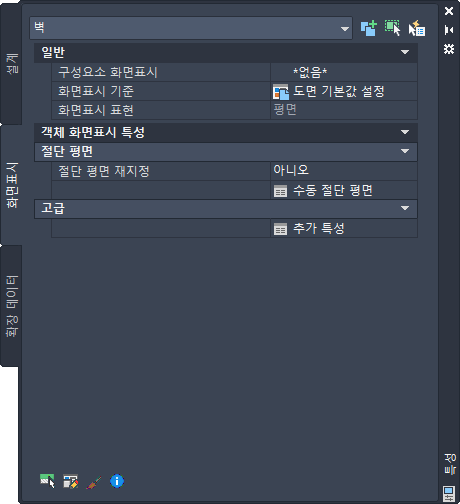Click the palette properties gear icon
The height and width of the screenshot is (504, 460).
[x=449, y=49]
